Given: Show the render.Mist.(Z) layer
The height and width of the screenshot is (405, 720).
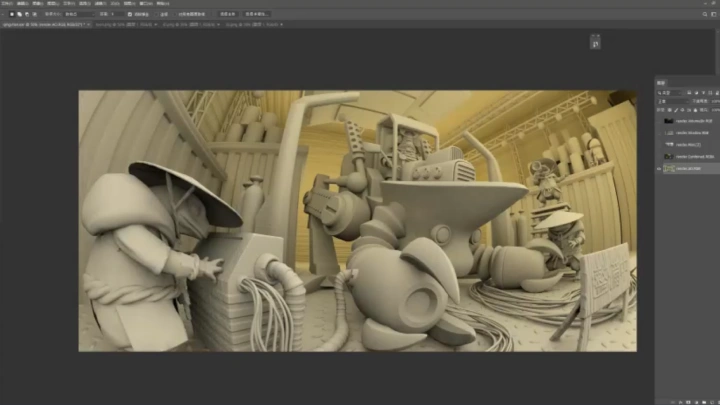Looking at the screenshot, I should (659, 145).
